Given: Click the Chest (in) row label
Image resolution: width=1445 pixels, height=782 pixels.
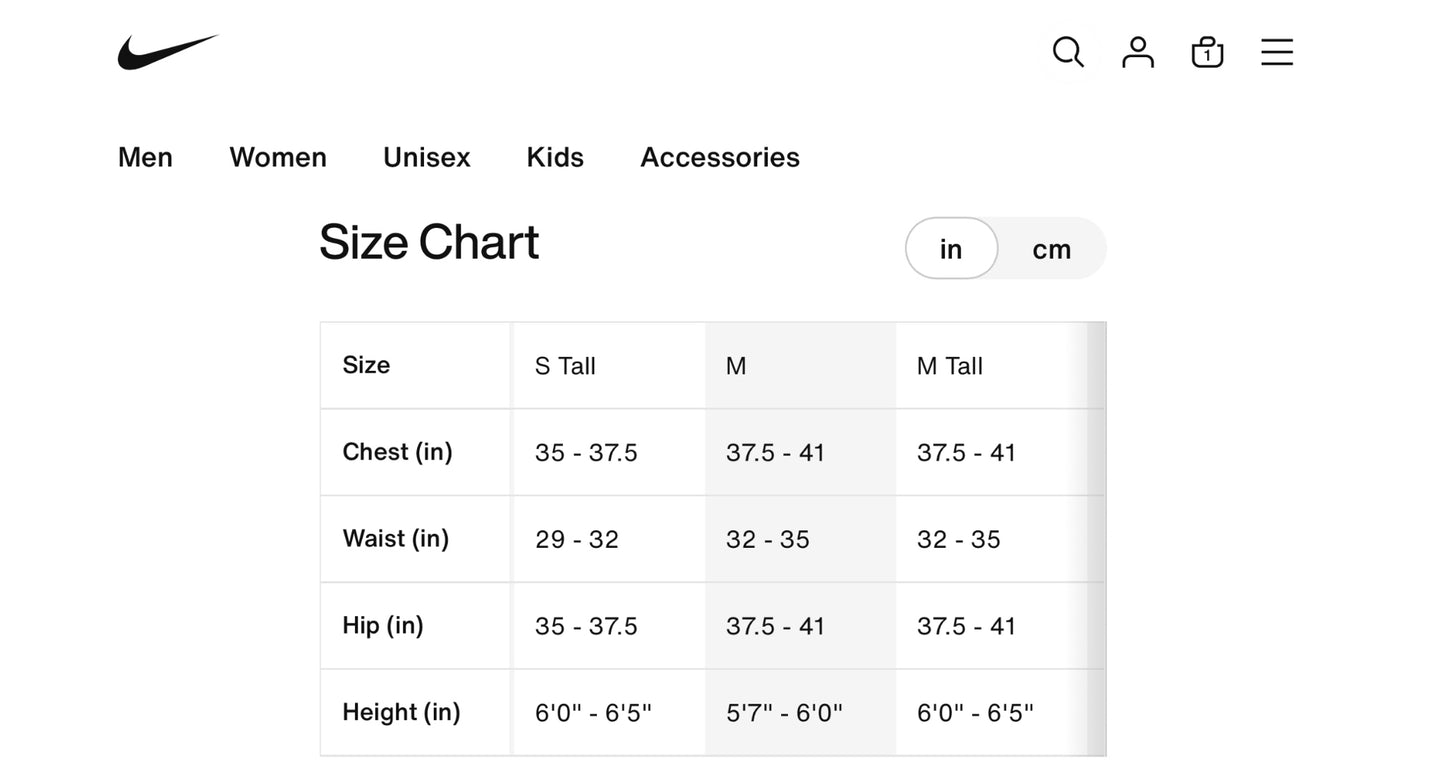Looking at the screenshot, I should coord(397,452).
